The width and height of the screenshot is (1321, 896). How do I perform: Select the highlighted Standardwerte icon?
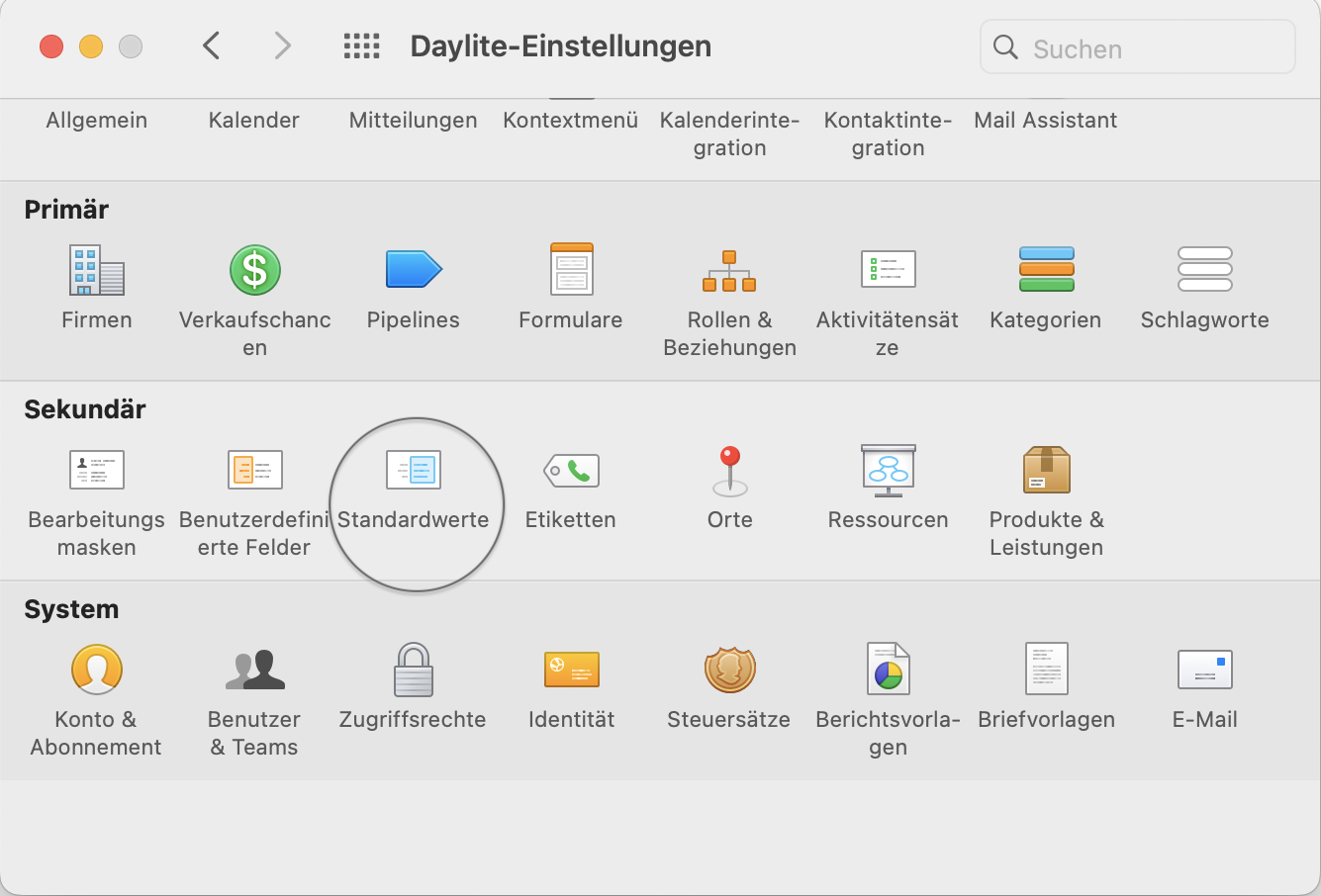[x=413, y=471]
